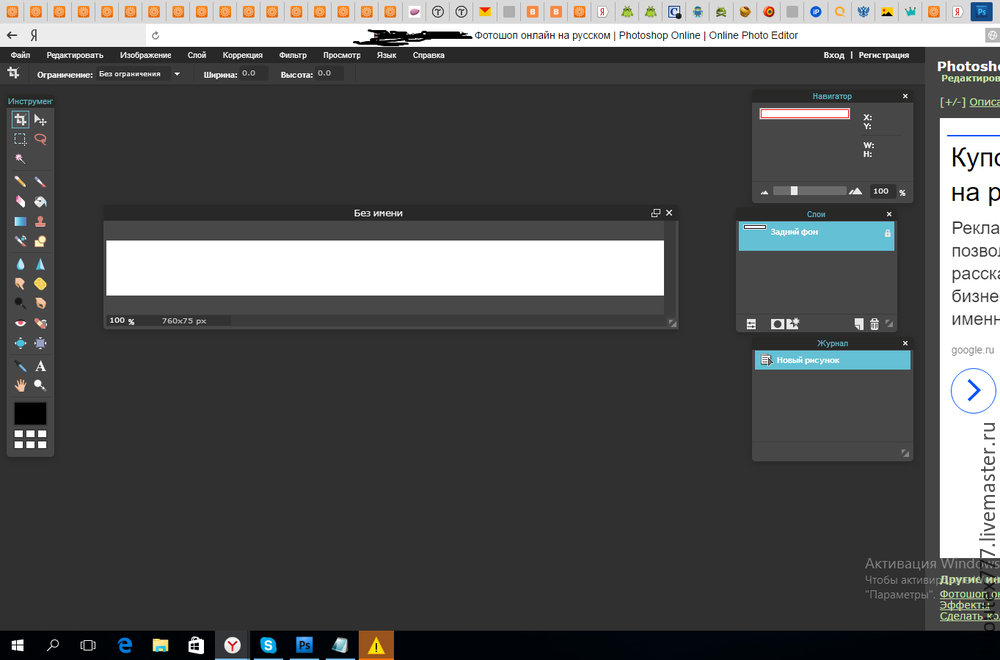Open Windows Start menu
Viewport: 1000px width, 660px height.
coord(17,645)
